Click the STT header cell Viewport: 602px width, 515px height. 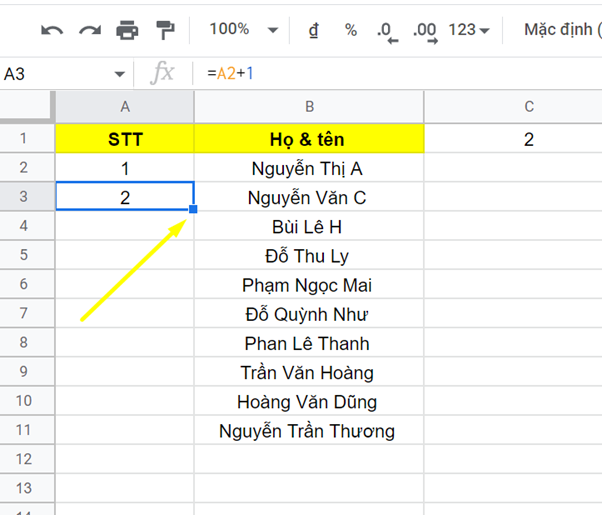[125, 139]
